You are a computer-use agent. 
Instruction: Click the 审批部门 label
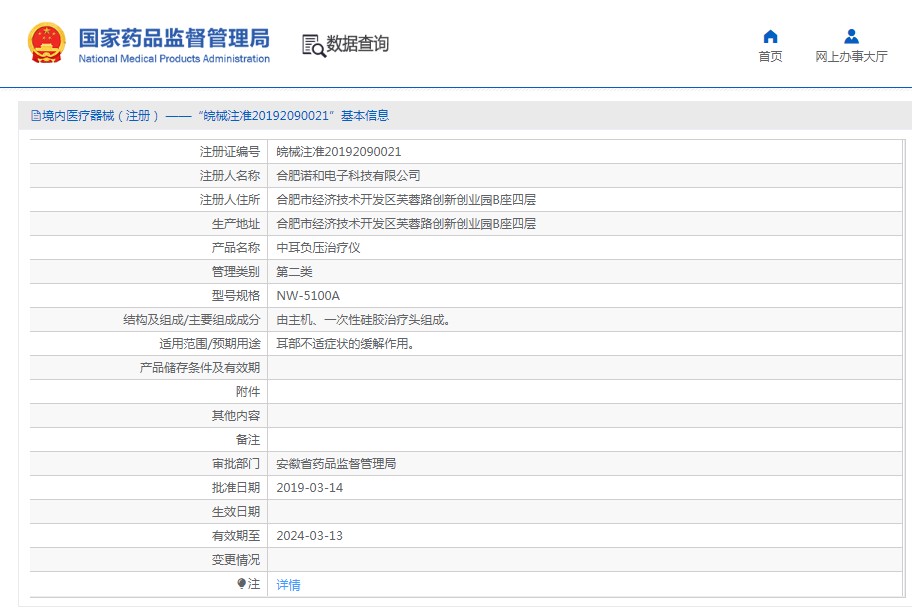click(236, 464)
